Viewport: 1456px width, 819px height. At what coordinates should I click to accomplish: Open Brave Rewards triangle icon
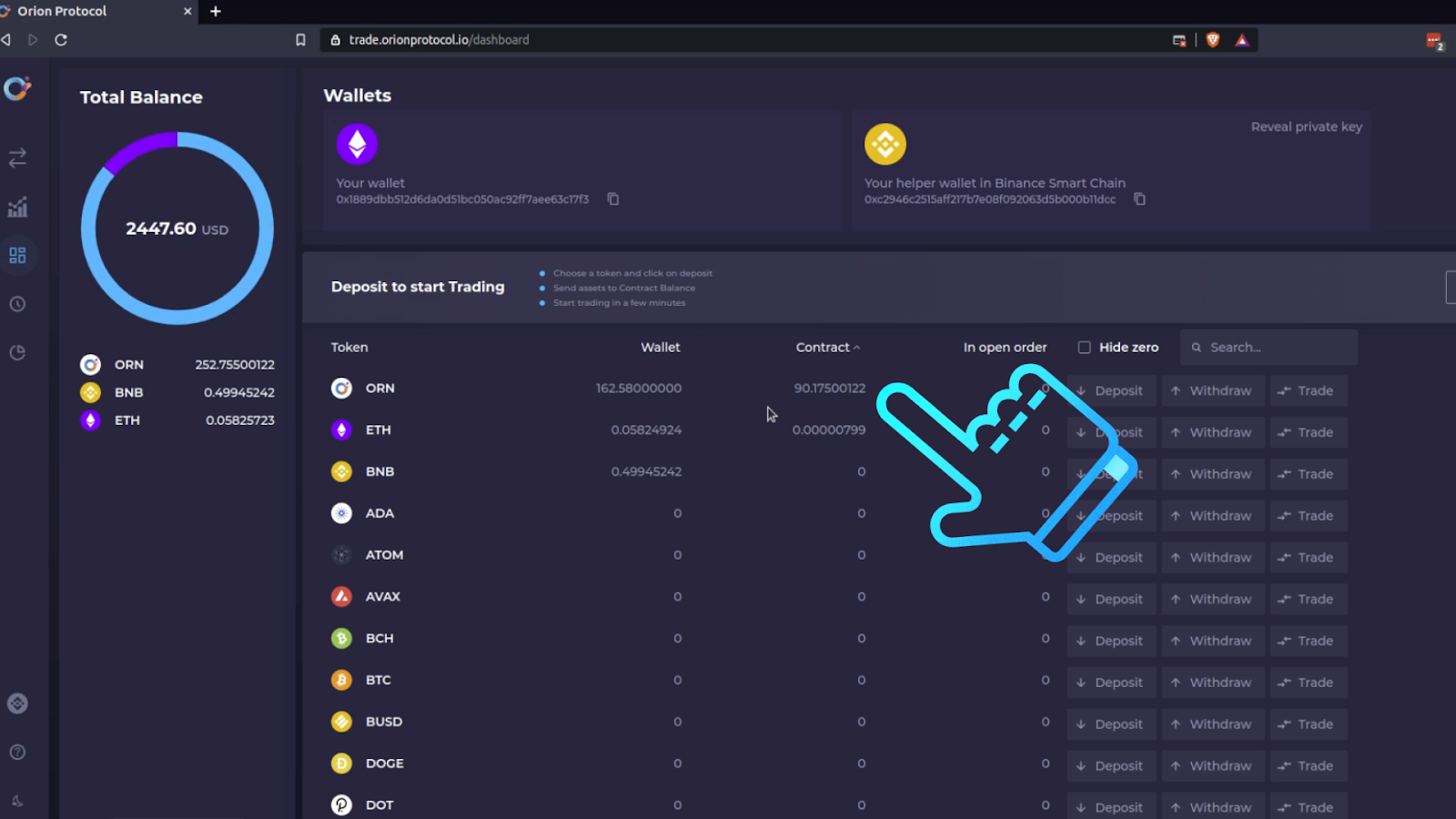click(x=1242, y=40)
